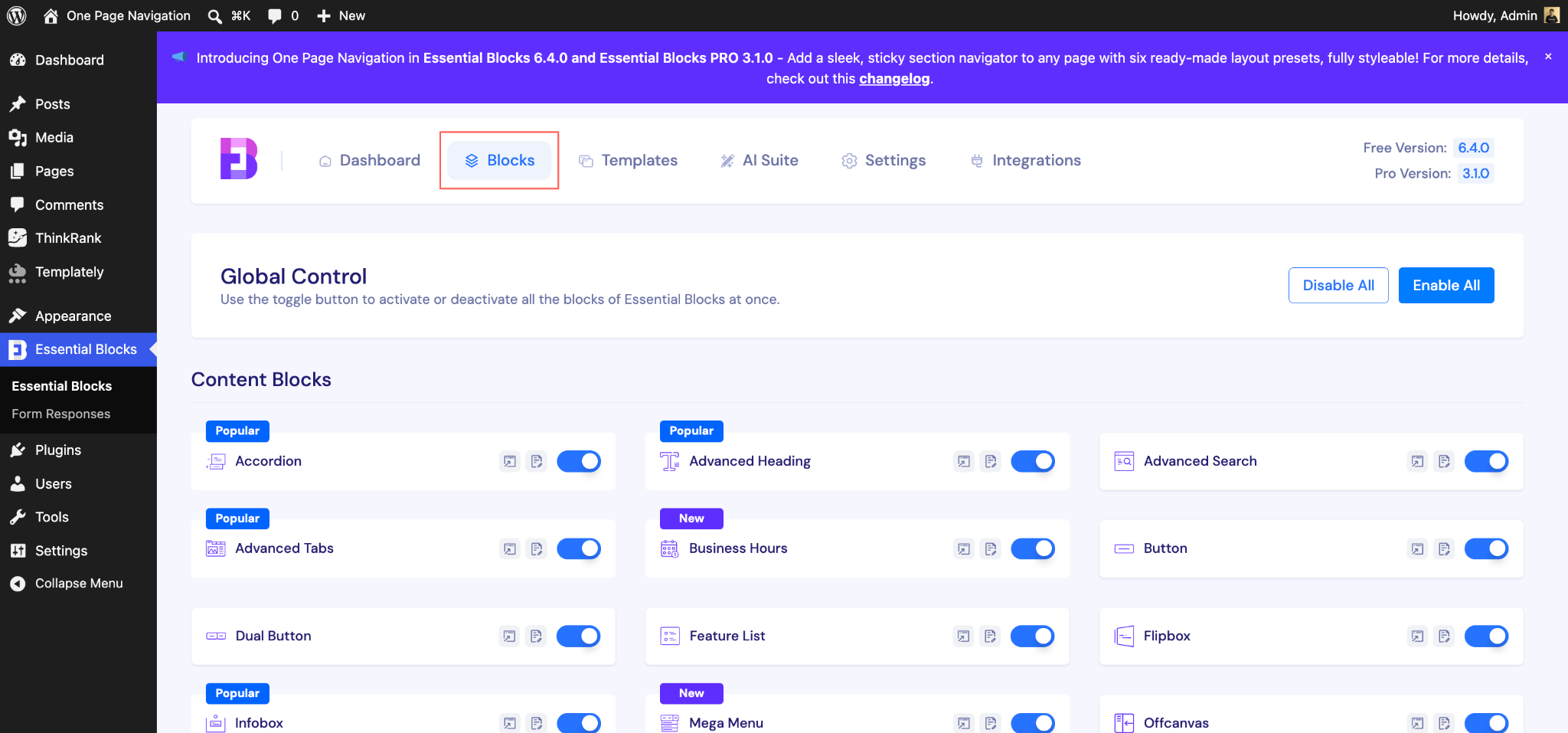Open the Business Hours documentation icon

tap(991, 548)
